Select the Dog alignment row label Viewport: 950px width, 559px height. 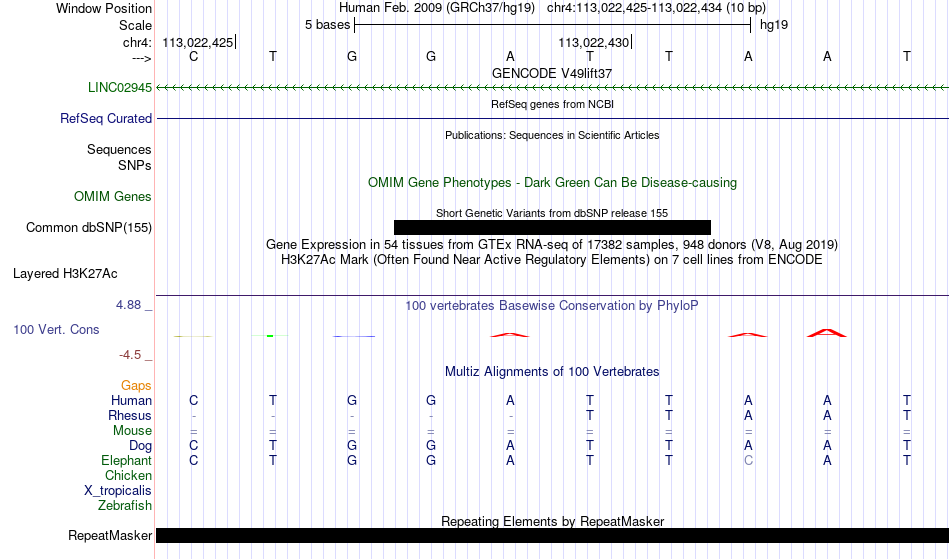[140, 446]
